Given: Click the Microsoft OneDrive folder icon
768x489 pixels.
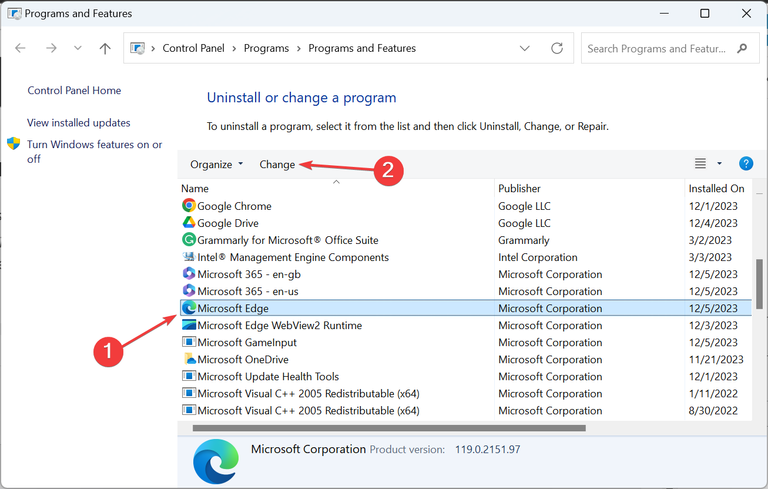Looking at the screenshot, I should pyautogui.click(x=189, y=359).
